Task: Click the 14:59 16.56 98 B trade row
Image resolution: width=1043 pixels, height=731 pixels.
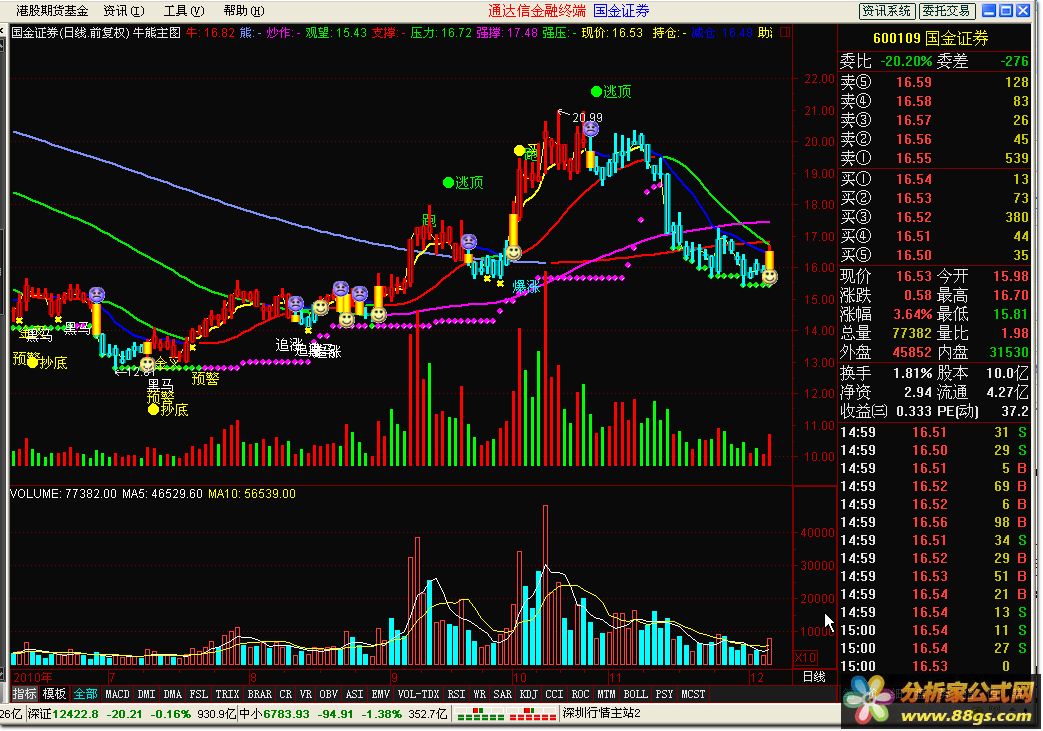Action: point(934,522)
